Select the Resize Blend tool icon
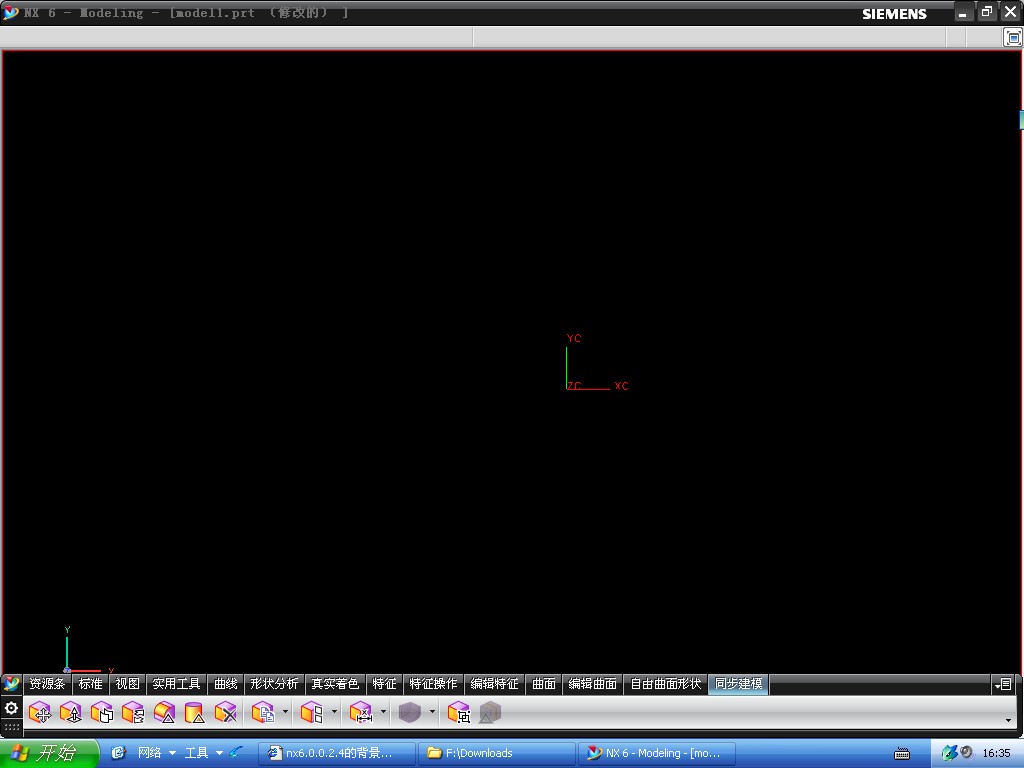The width and height of the screenshot is (1024, 768). (x=164, y=712)
